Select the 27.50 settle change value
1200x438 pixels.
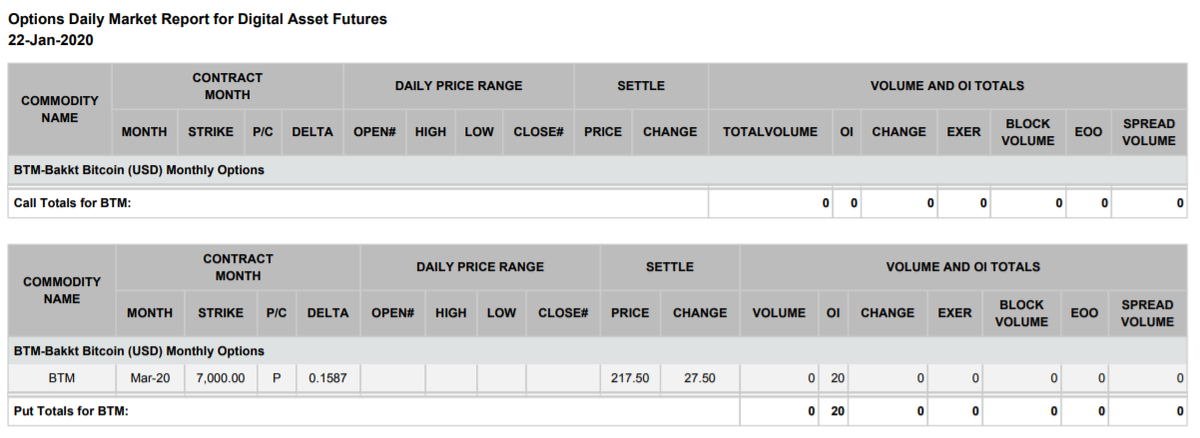click(x=699, y=378)
